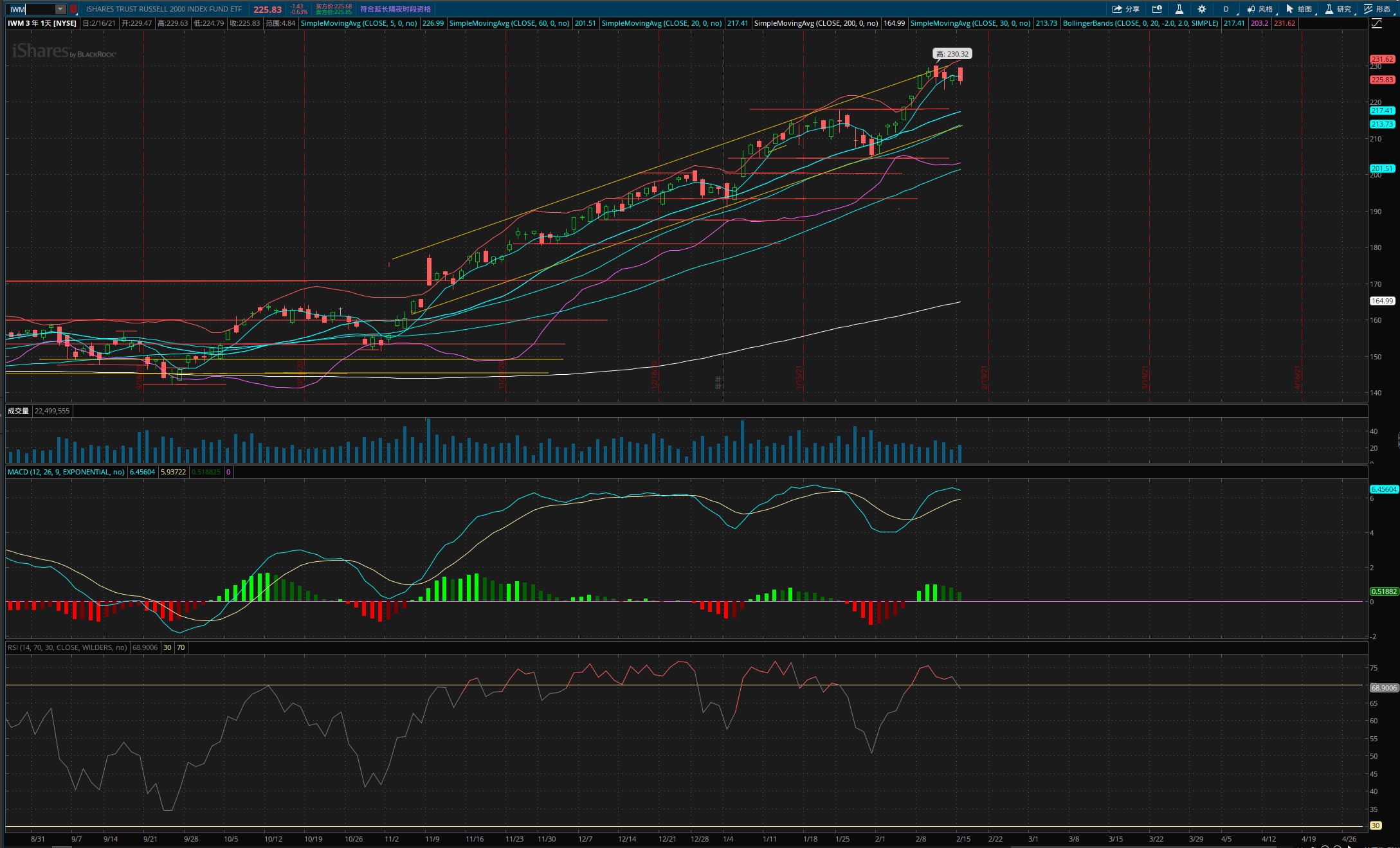The image size is (1400, 848).
Task: Click the IWM 3 年 1天 [NYSE] label
Action: (x=42, y=23)
